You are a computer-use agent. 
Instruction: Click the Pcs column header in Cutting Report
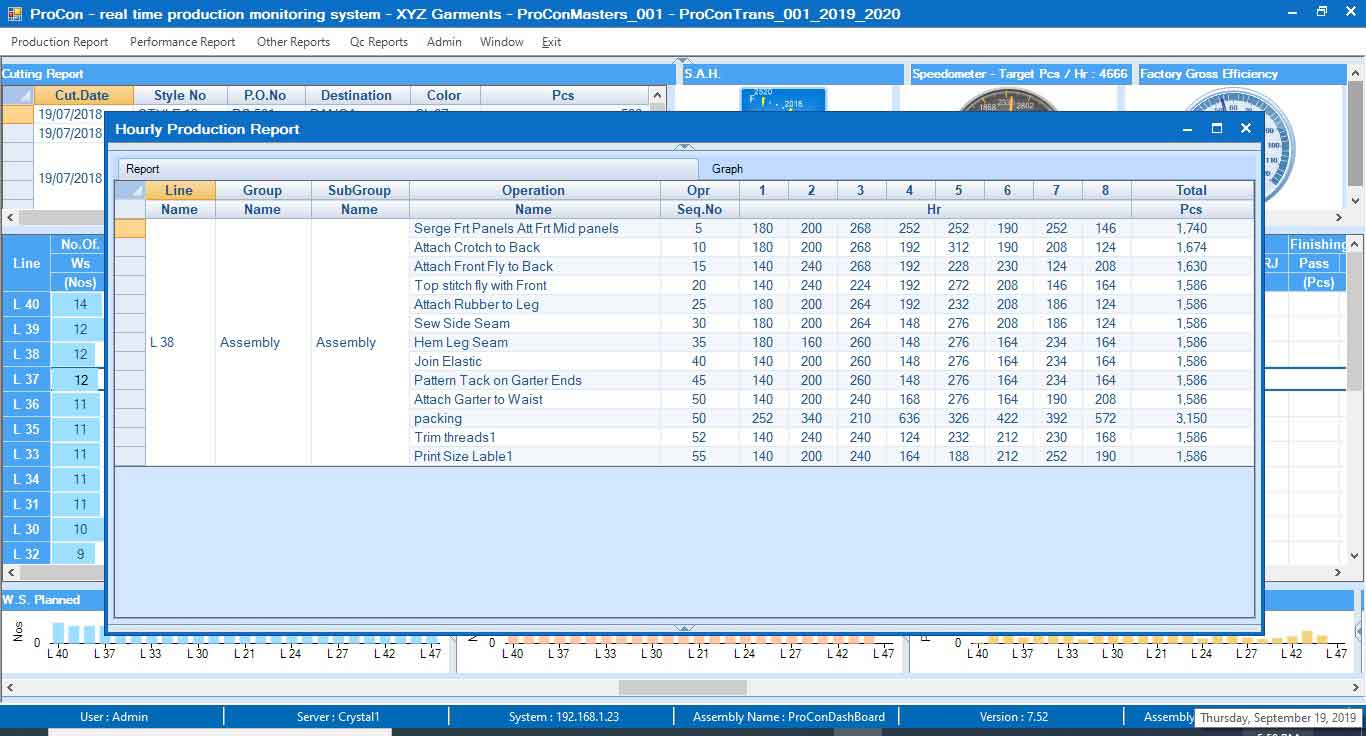(x=563, y=95)
